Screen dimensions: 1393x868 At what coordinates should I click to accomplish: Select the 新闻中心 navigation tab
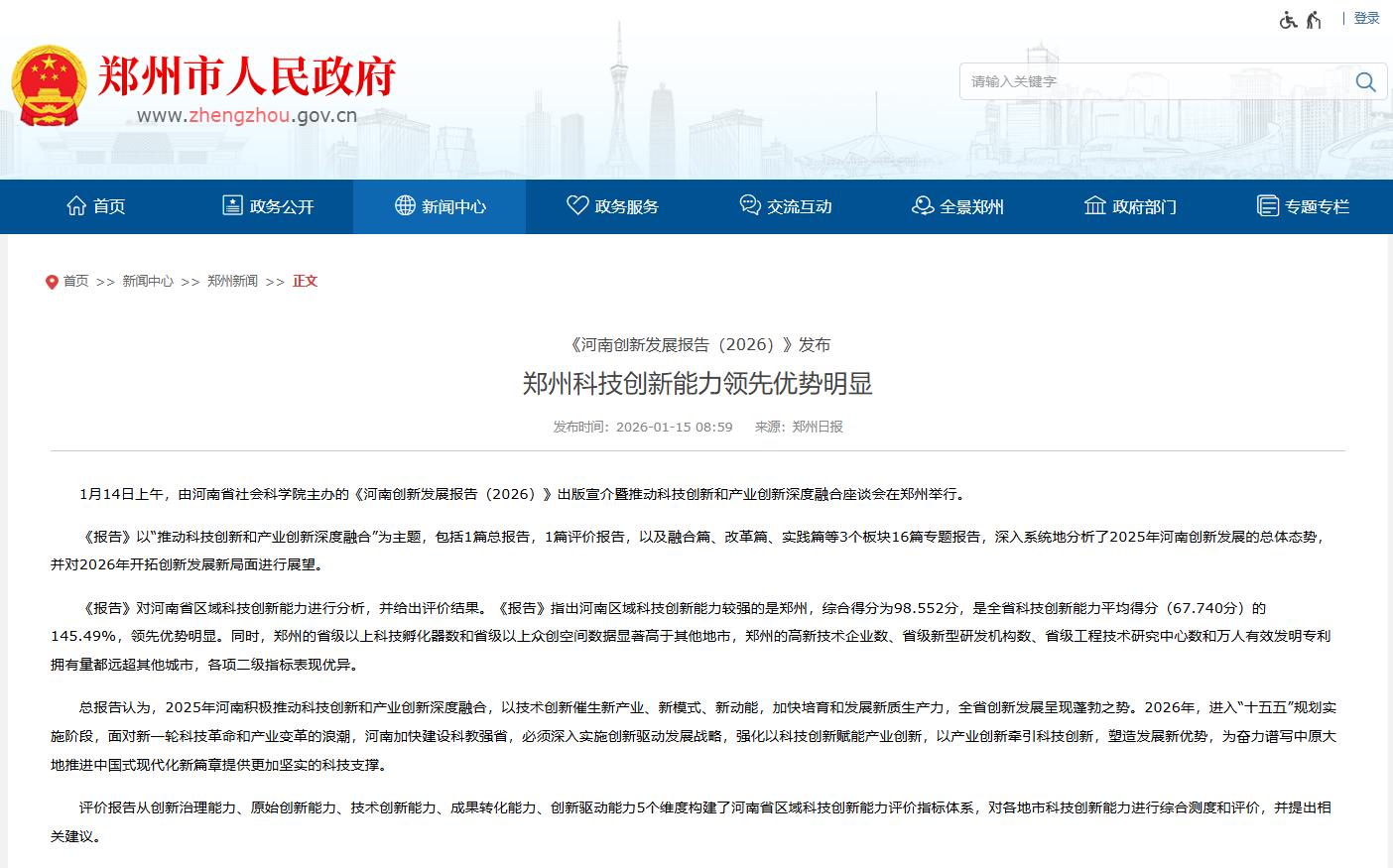pyautogui.click(x=440, y=206)
